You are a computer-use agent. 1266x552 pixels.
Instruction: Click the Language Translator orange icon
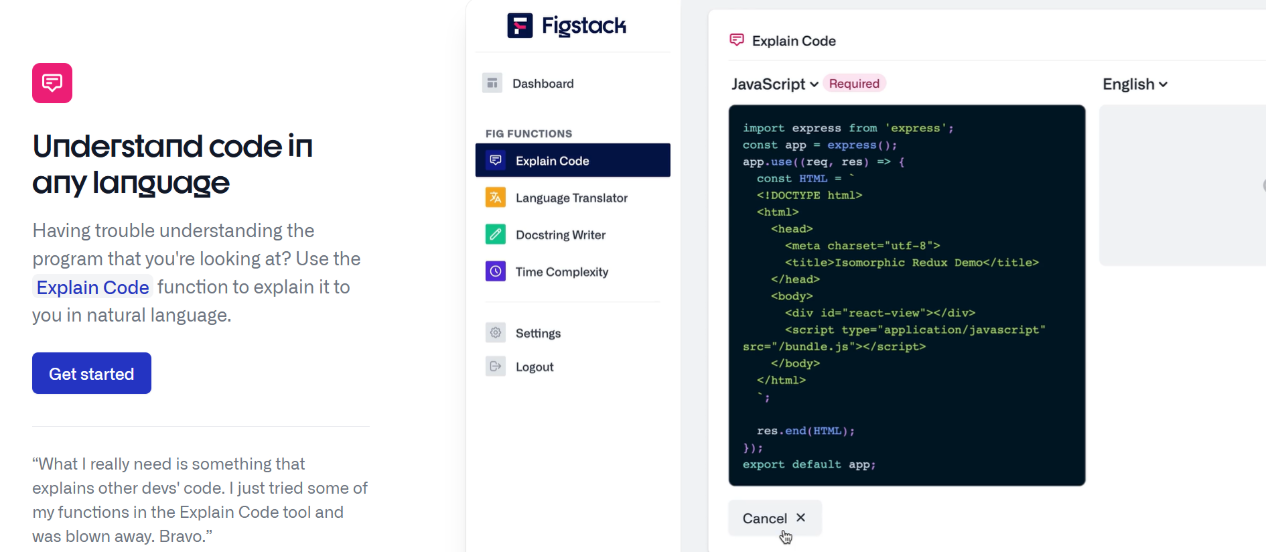495,197
